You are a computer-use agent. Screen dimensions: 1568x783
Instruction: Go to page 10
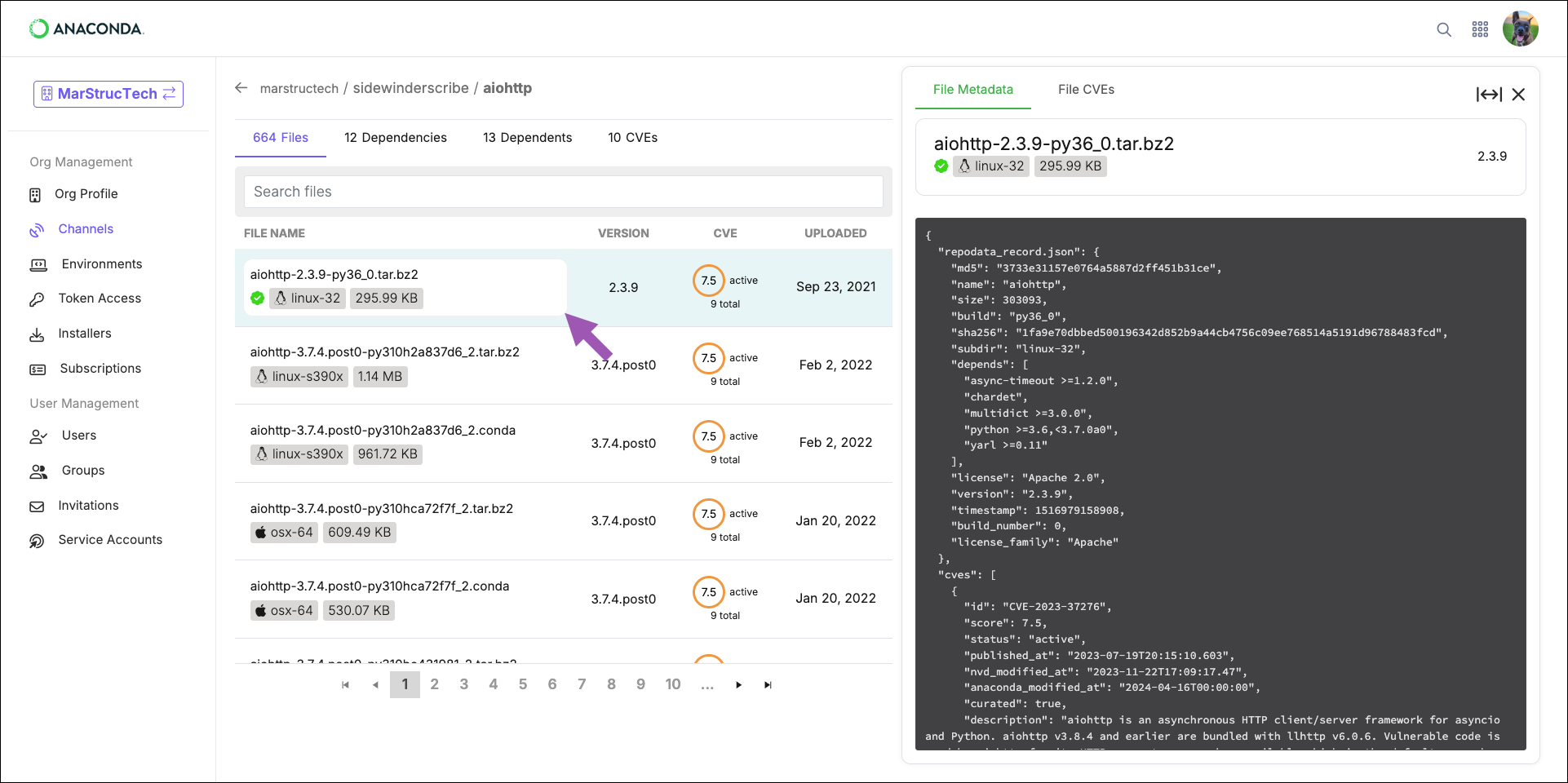[673, 684]
